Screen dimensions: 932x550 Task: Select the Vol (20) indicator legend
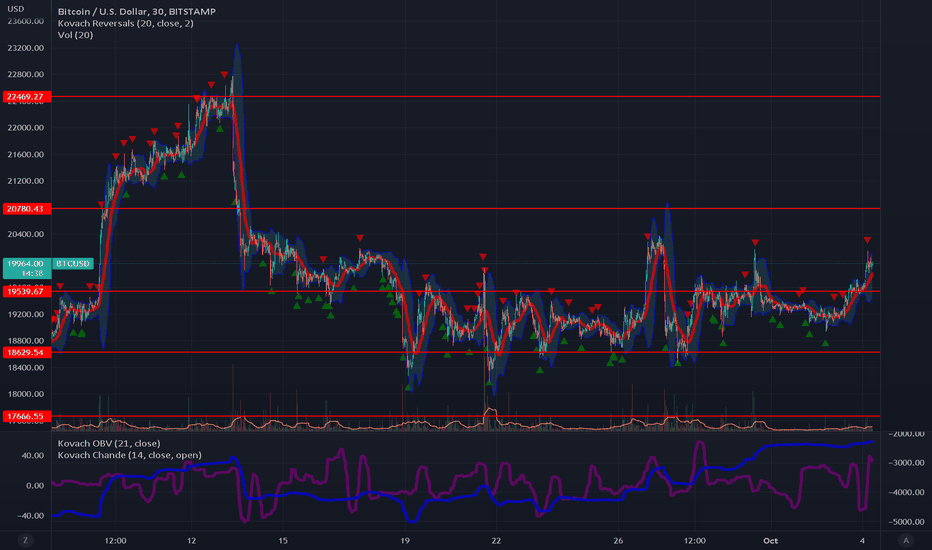[75, 34]
